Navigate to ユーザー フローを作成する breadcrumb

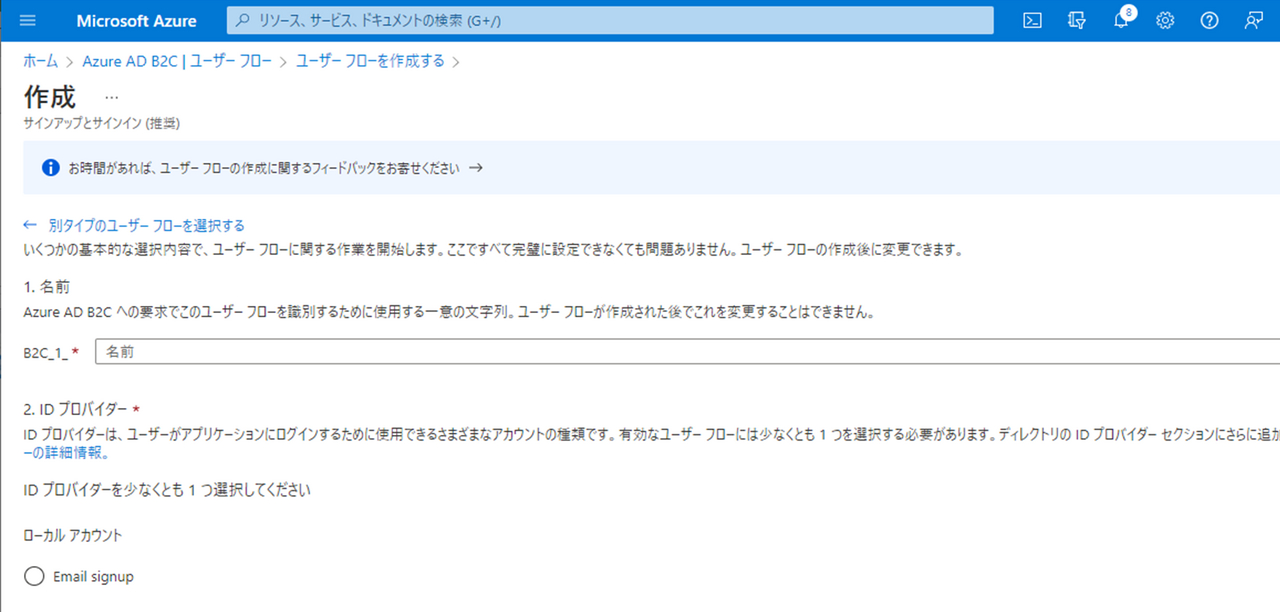tap(370, 61)
